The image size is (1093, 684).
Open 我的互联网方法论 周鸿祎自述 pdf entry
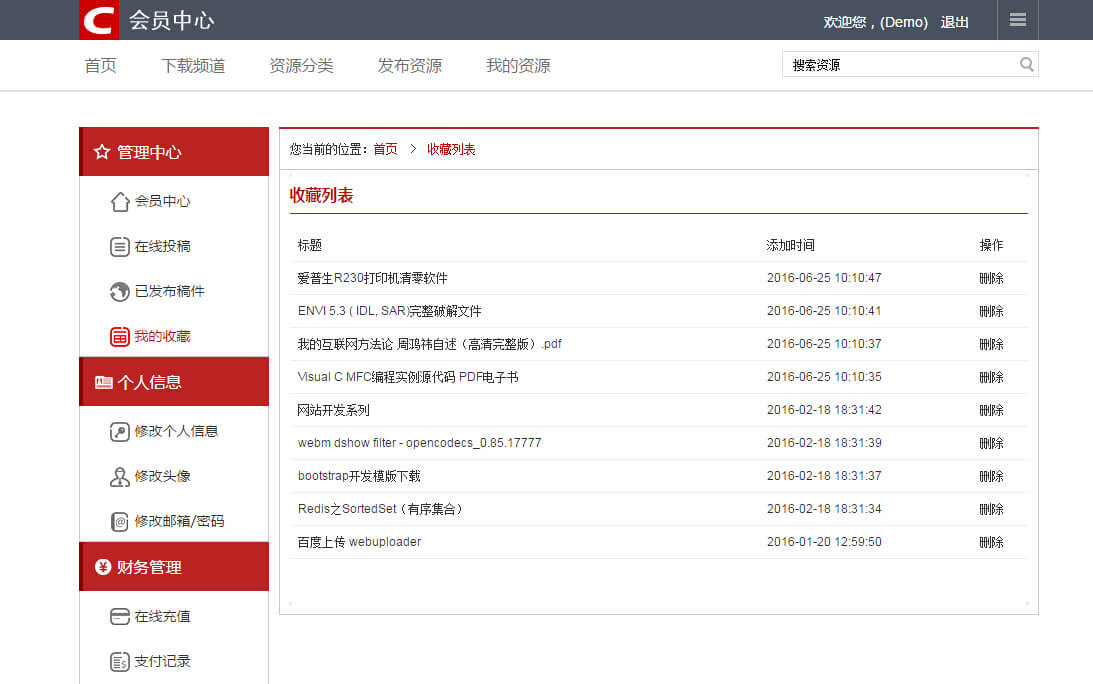[429, 344]
